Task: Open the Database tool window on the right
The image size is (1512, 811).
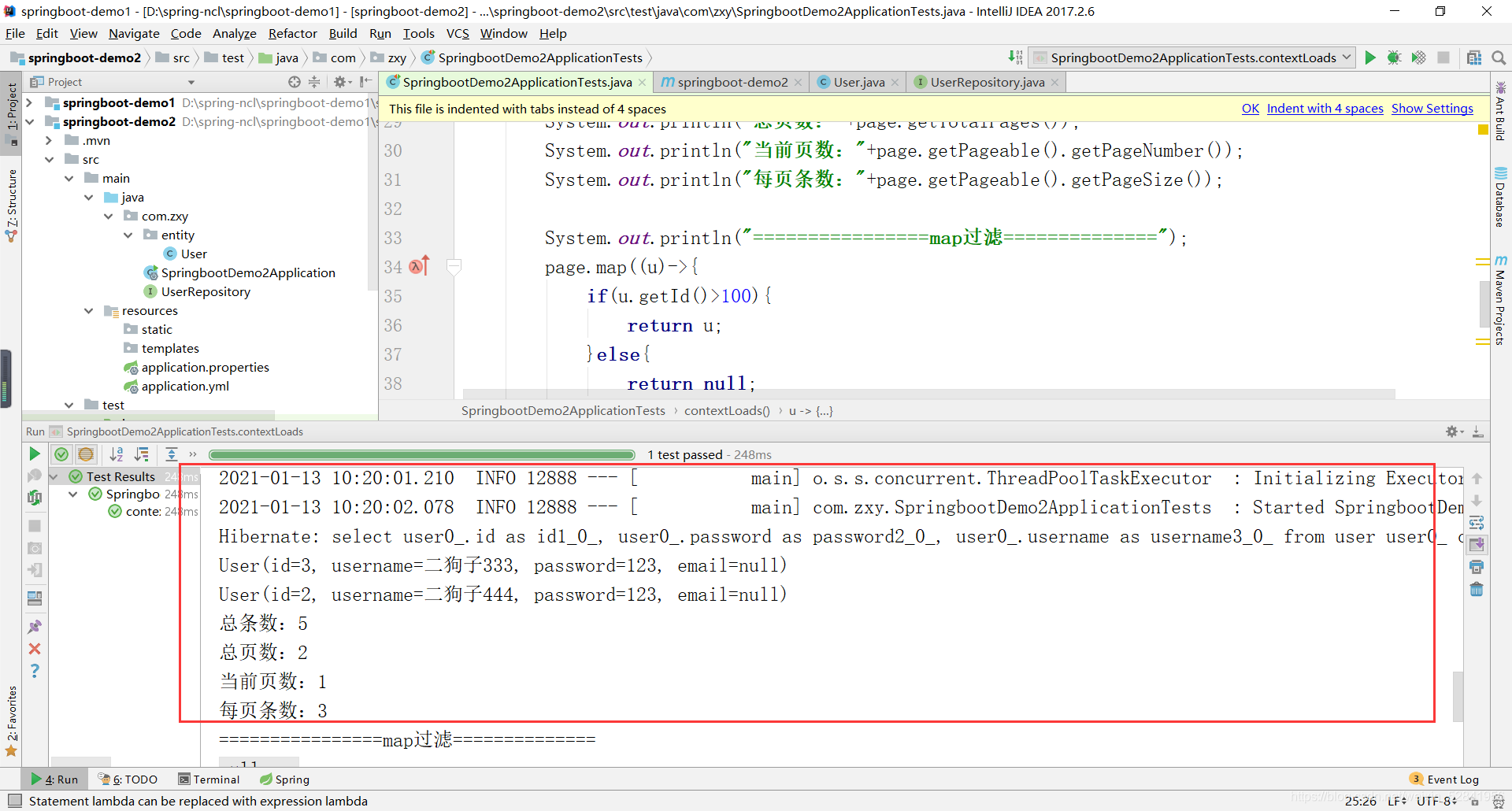Action: point(1502,193)
